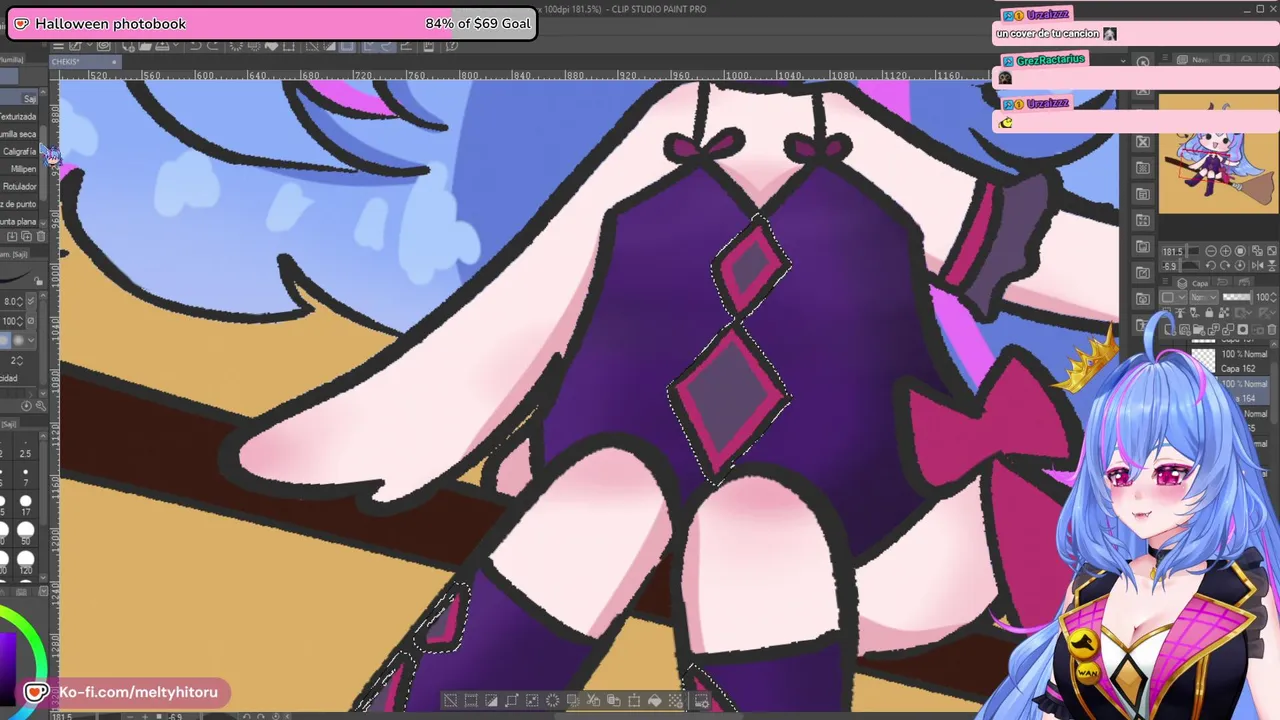This screenshot has height=720, width=1280.
Task: Click deselect icon in selection launcher
Action: click(450, 701)
